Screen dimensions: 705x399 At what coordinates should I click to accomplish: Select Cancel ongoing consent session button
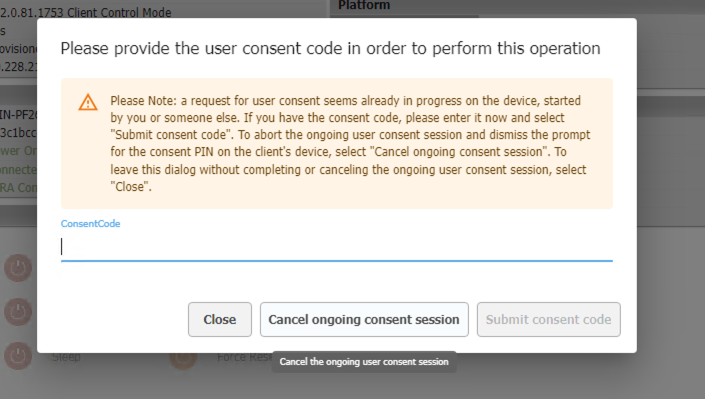(x=364, y=319)
